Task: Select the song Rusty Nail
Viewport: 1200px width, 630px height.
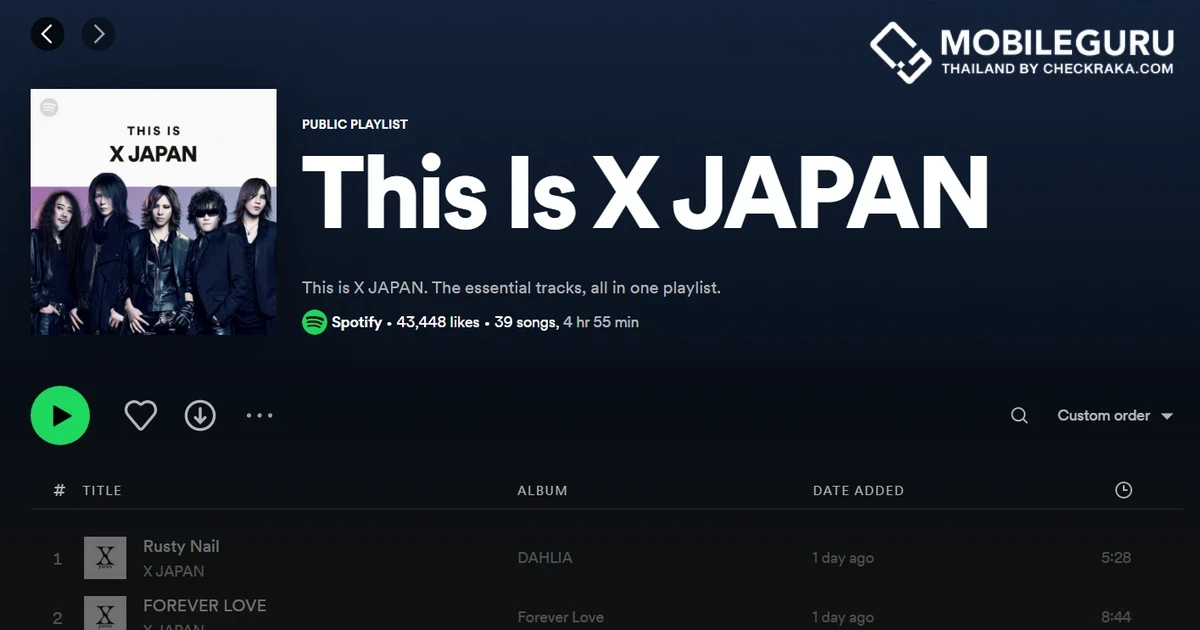Action: [x=181, y=546]
